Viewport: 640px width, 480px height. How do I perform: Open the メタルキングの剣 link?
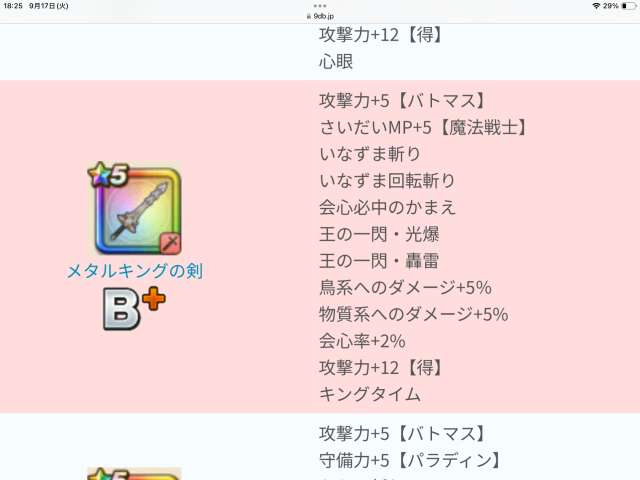point(135,271)
